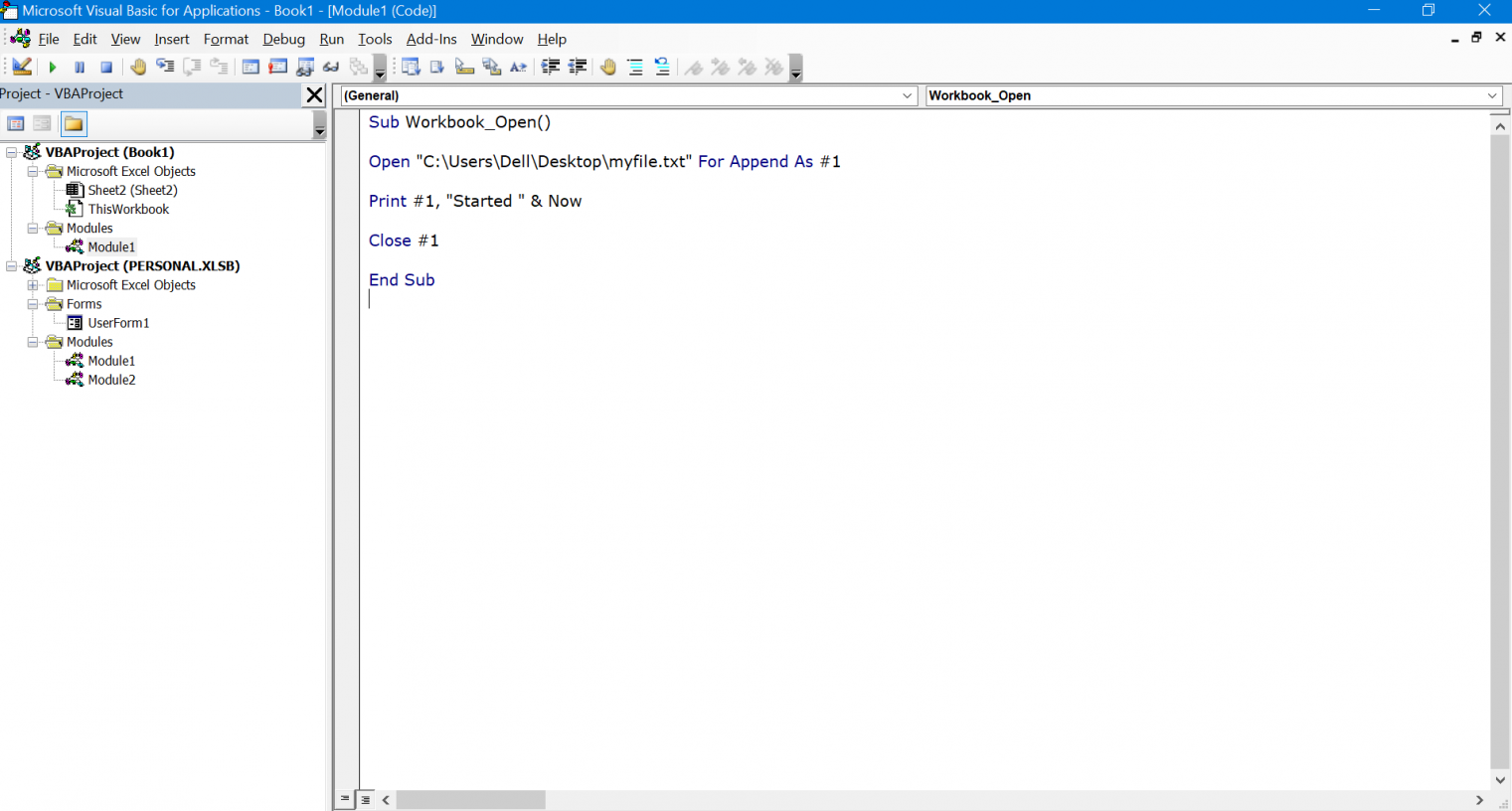Screen dimensions: 1512x811
Task: Open the File menu
Action: tap(49, 39)
